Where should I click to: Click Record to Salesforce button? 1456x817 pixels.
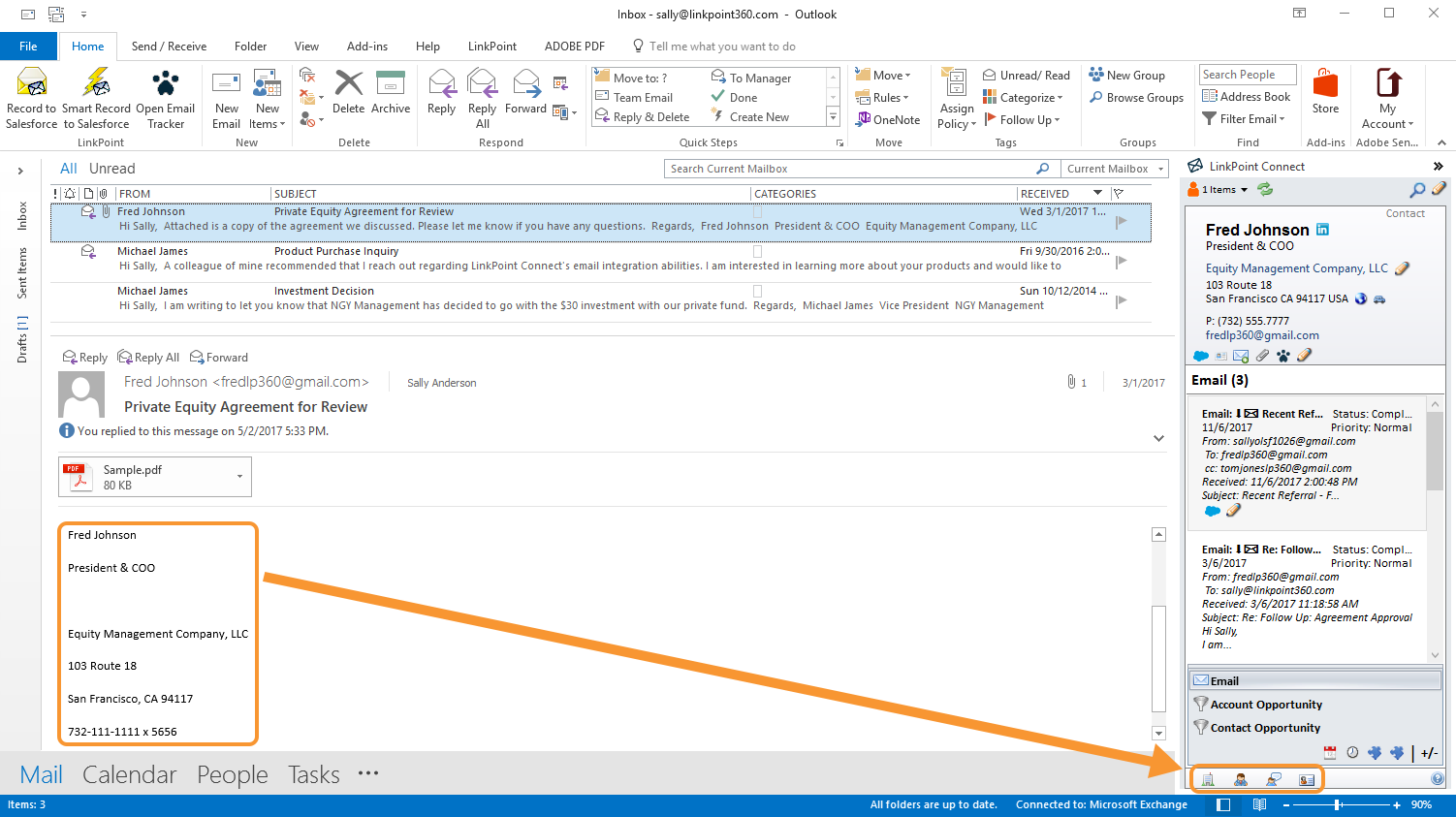pos(31,98)
